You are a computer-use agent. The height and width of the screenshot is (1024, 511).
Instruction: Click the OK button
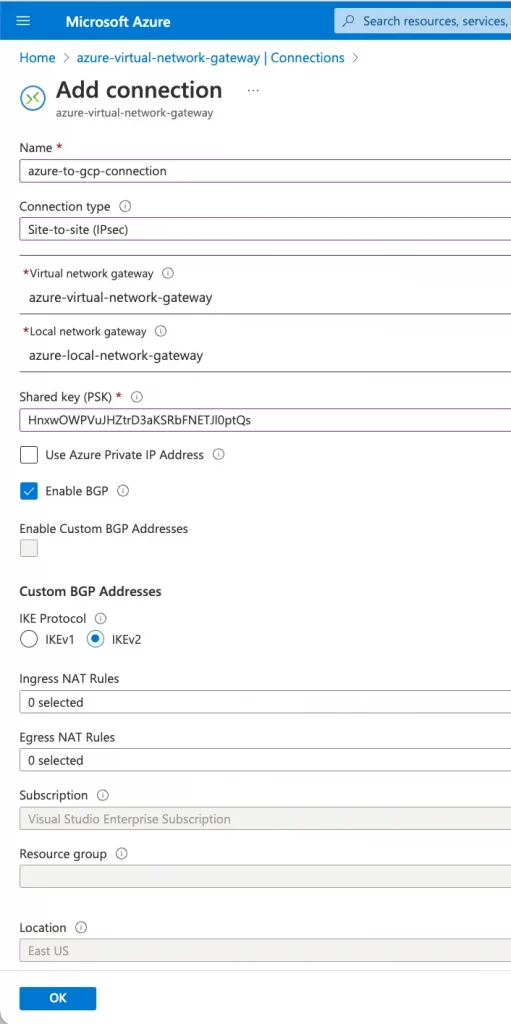click(x=58, y=998)
